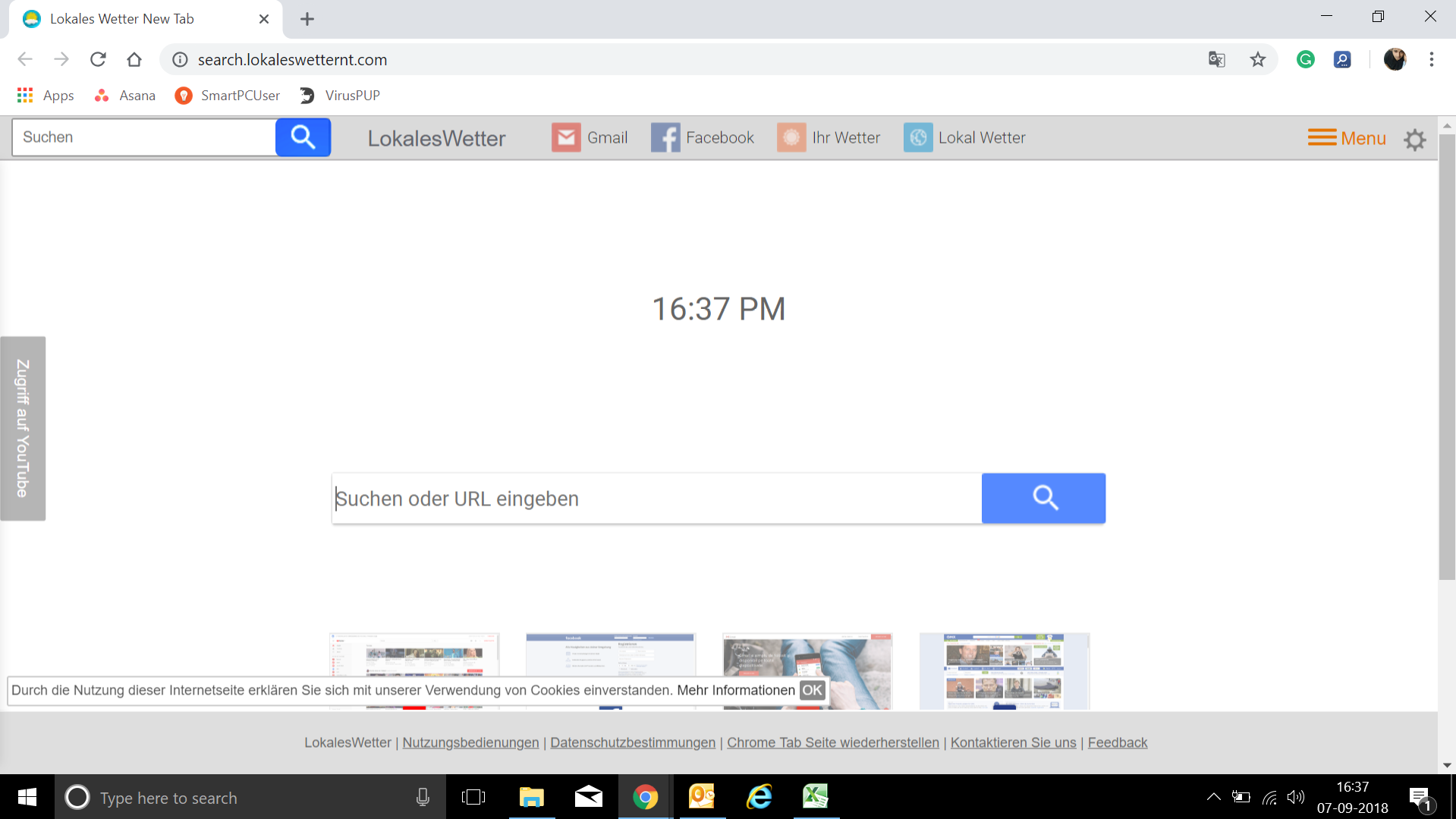Screen dimensions: 1456x819
Task: Open the SmartPCUser bookmark
Action: point(226,96)
